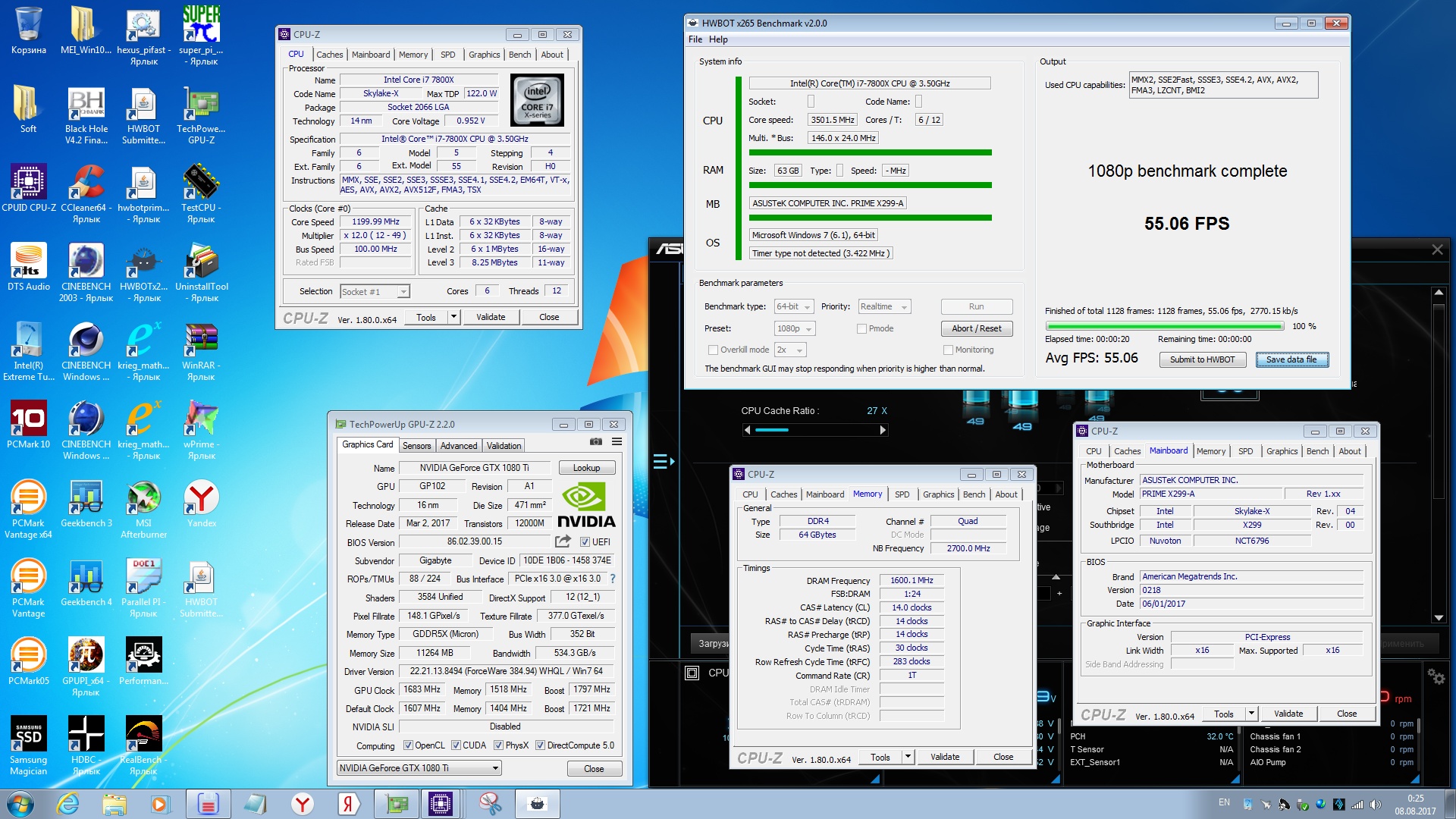Adjust CPU Cache Ratio slider
1456x819 pixels.
coord(814,430)
